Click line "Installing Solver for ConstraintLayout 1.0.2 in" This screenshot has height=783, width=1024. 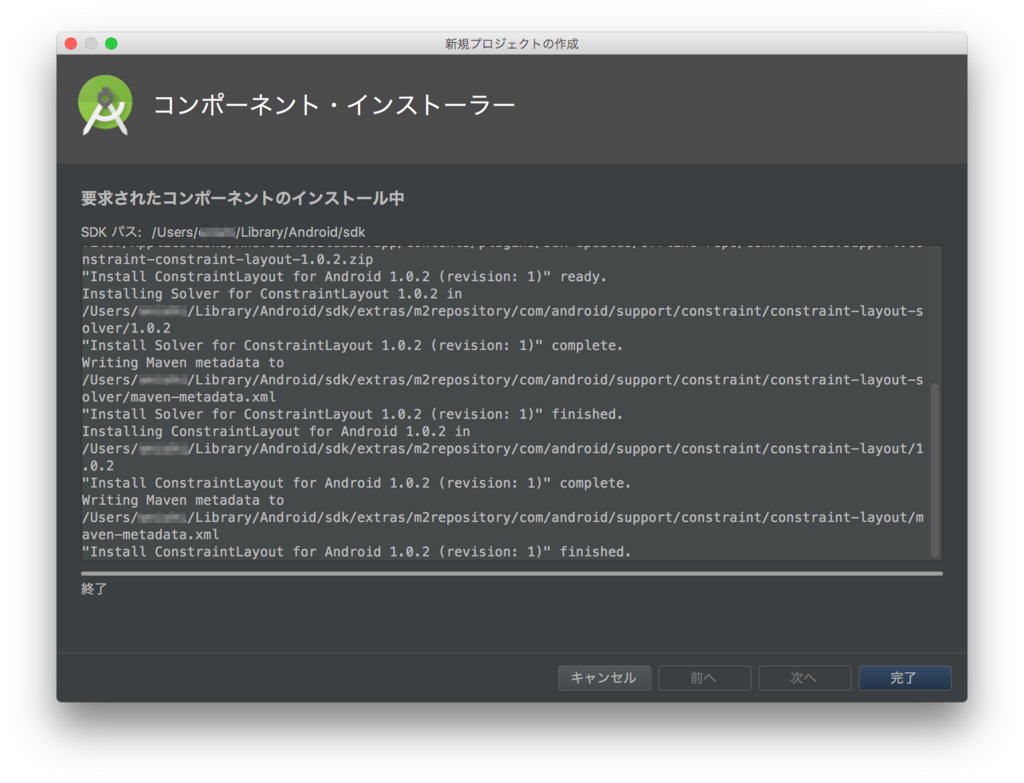272,294
